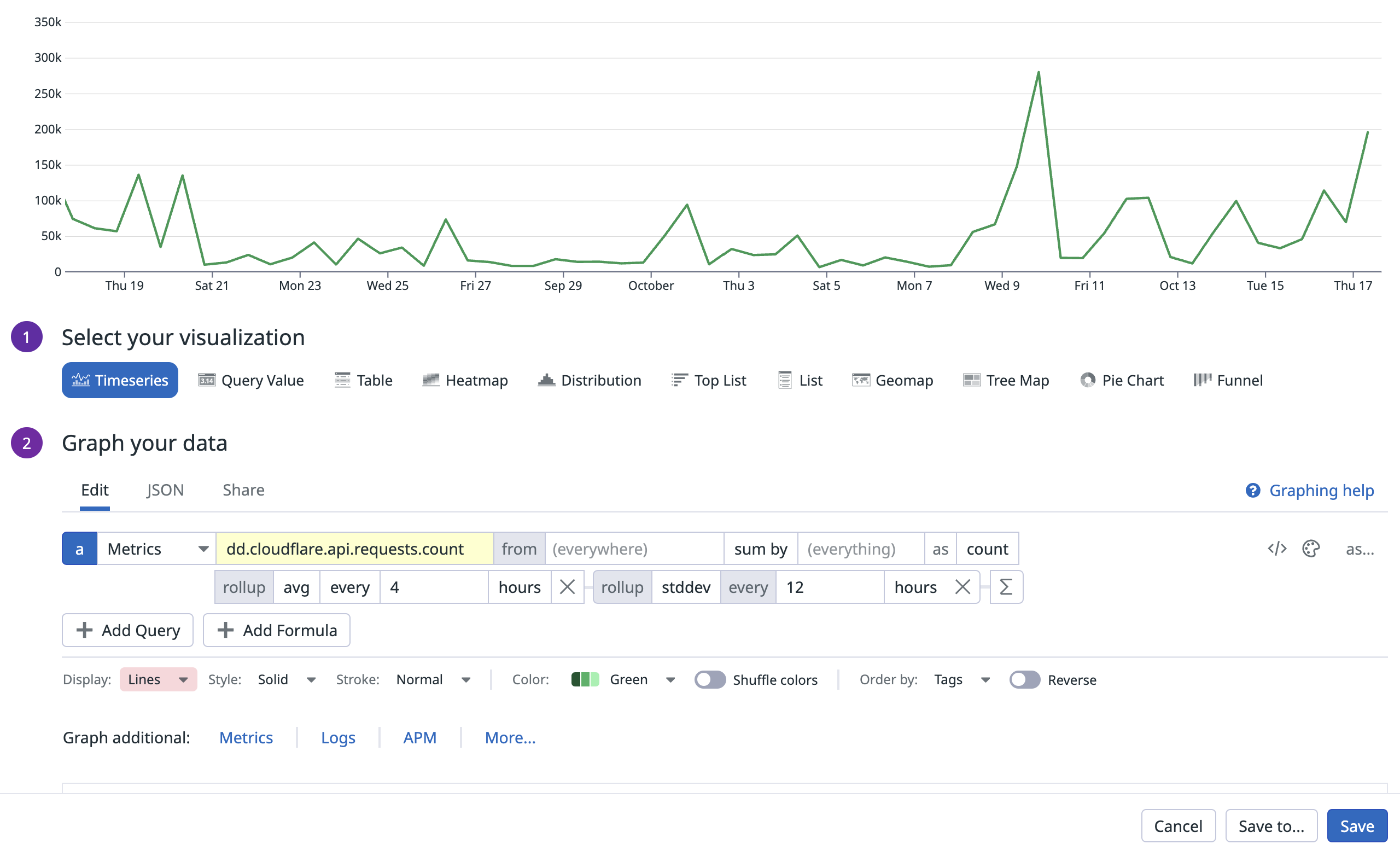The width and height of the screenshot is (1400, 850).
Task: Open the Share tab
Action: pos(243,490)
